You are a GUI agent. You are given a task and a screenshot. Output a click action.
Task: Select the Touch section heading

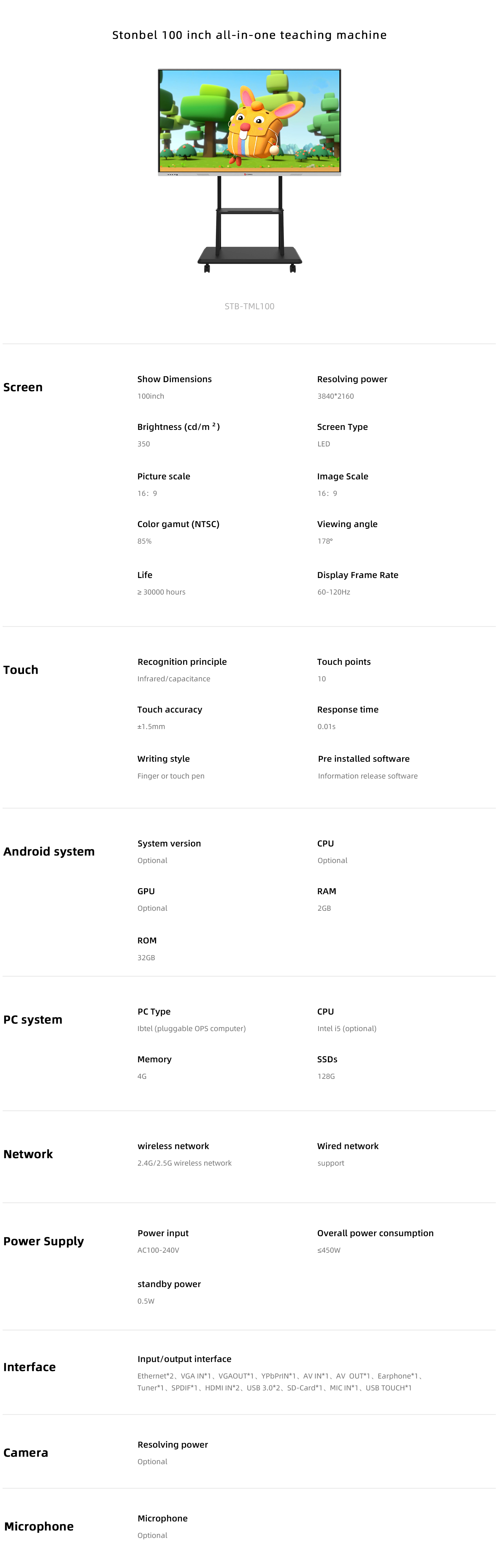click(21, 669)
